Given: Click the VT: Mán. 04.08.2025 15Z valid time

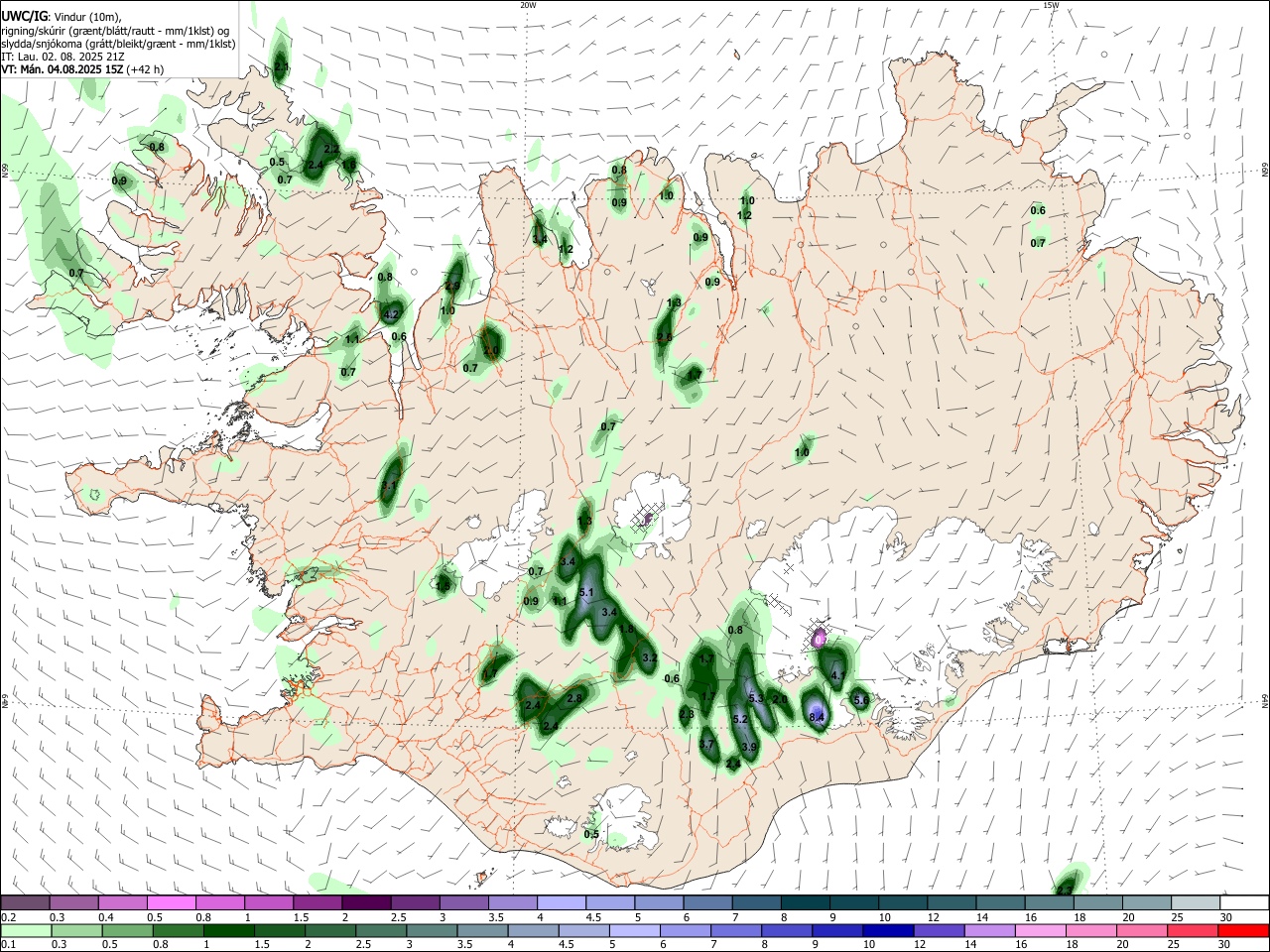Looking at the screenshot, I should click(x=63, y=69).
